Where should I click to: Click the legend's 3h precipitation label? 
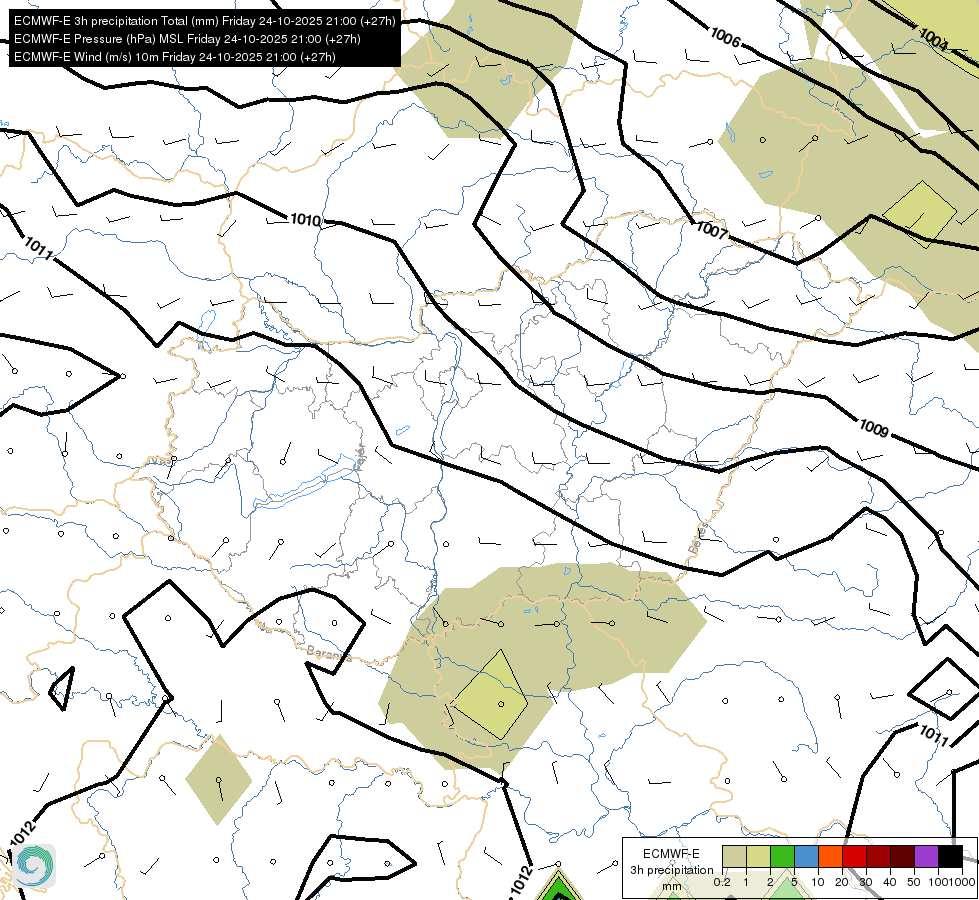pos(671,870)
